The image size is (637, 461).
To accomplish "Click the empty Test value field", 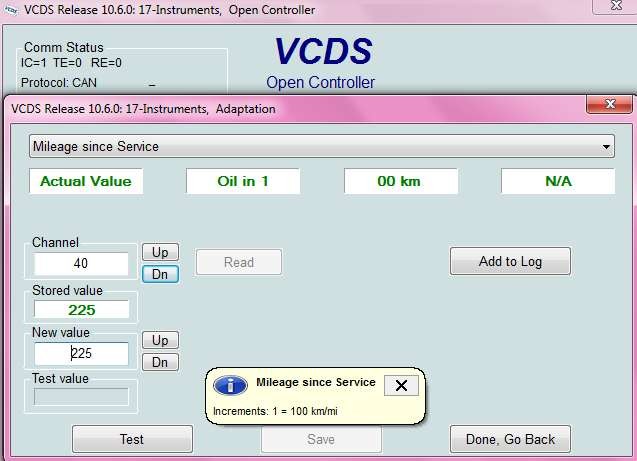I will pos(81,397).
